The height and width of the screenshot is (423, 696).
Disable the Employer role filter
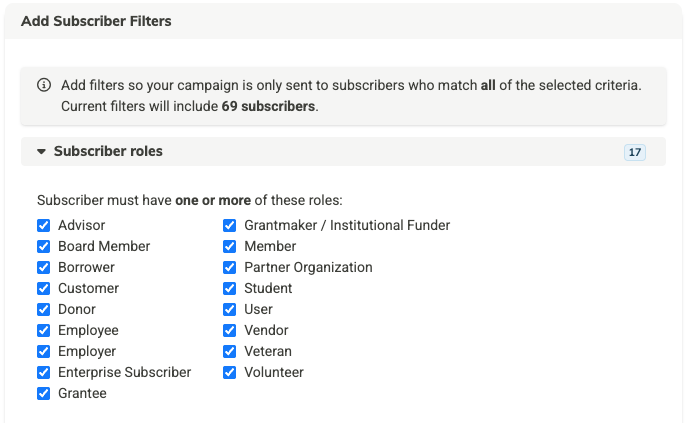[44, 351]
